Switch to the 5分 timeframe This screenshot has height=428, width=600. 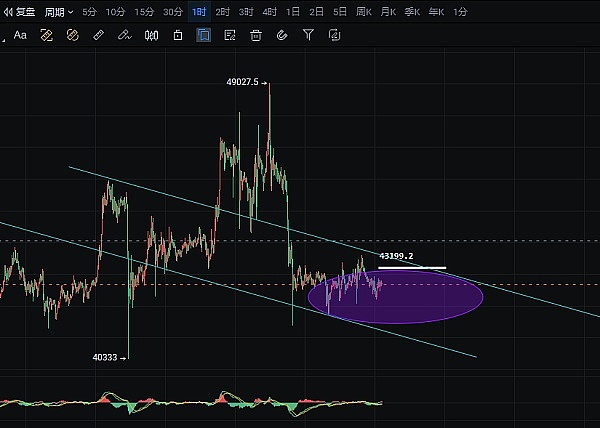click(90, 12)
